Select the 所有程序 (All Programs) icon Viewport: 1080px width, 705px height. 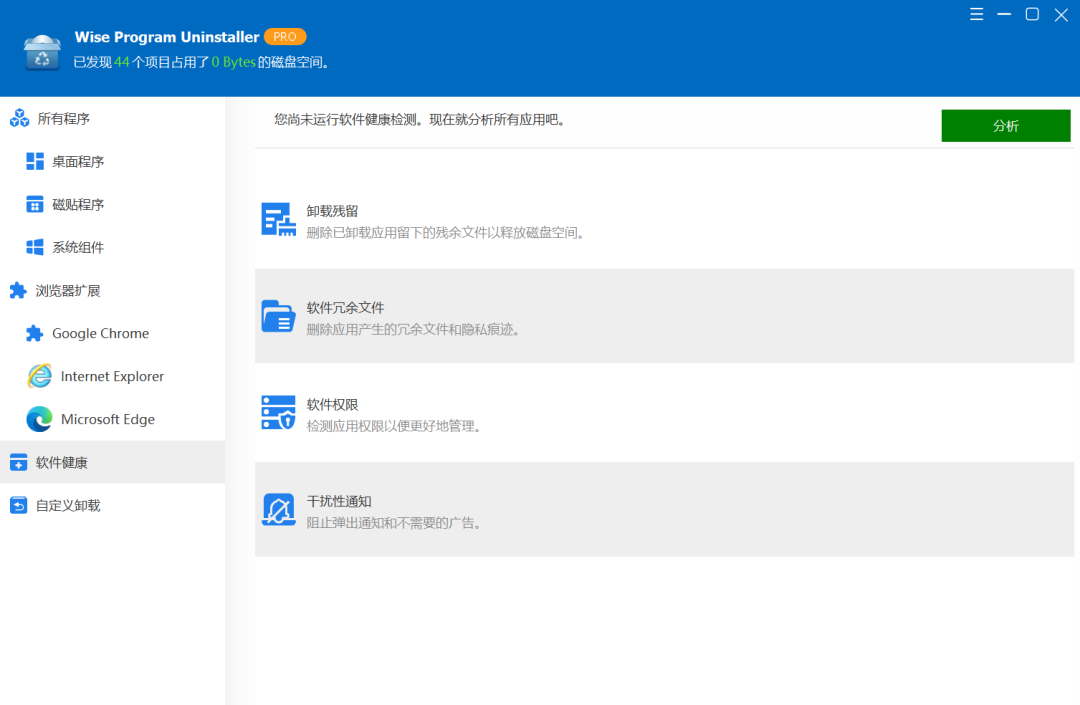pos(20,118)
